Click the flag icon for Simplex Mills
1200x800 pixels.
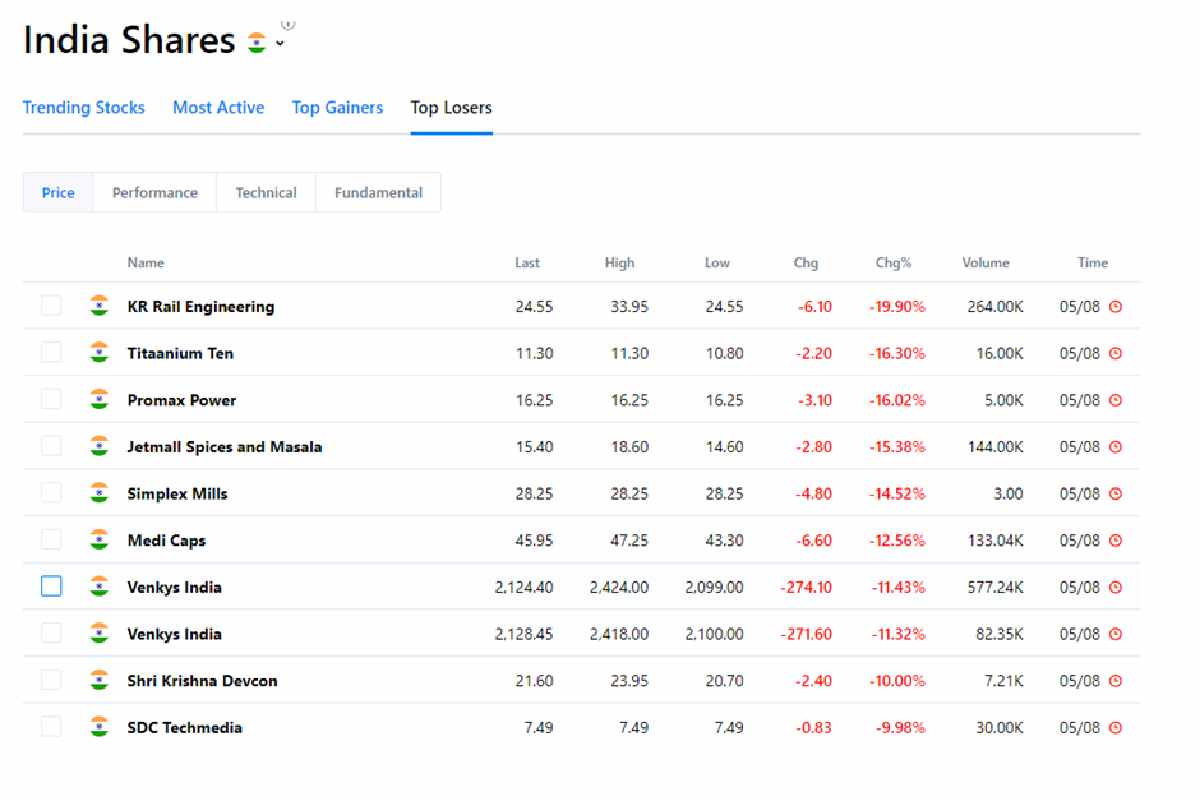98,493
